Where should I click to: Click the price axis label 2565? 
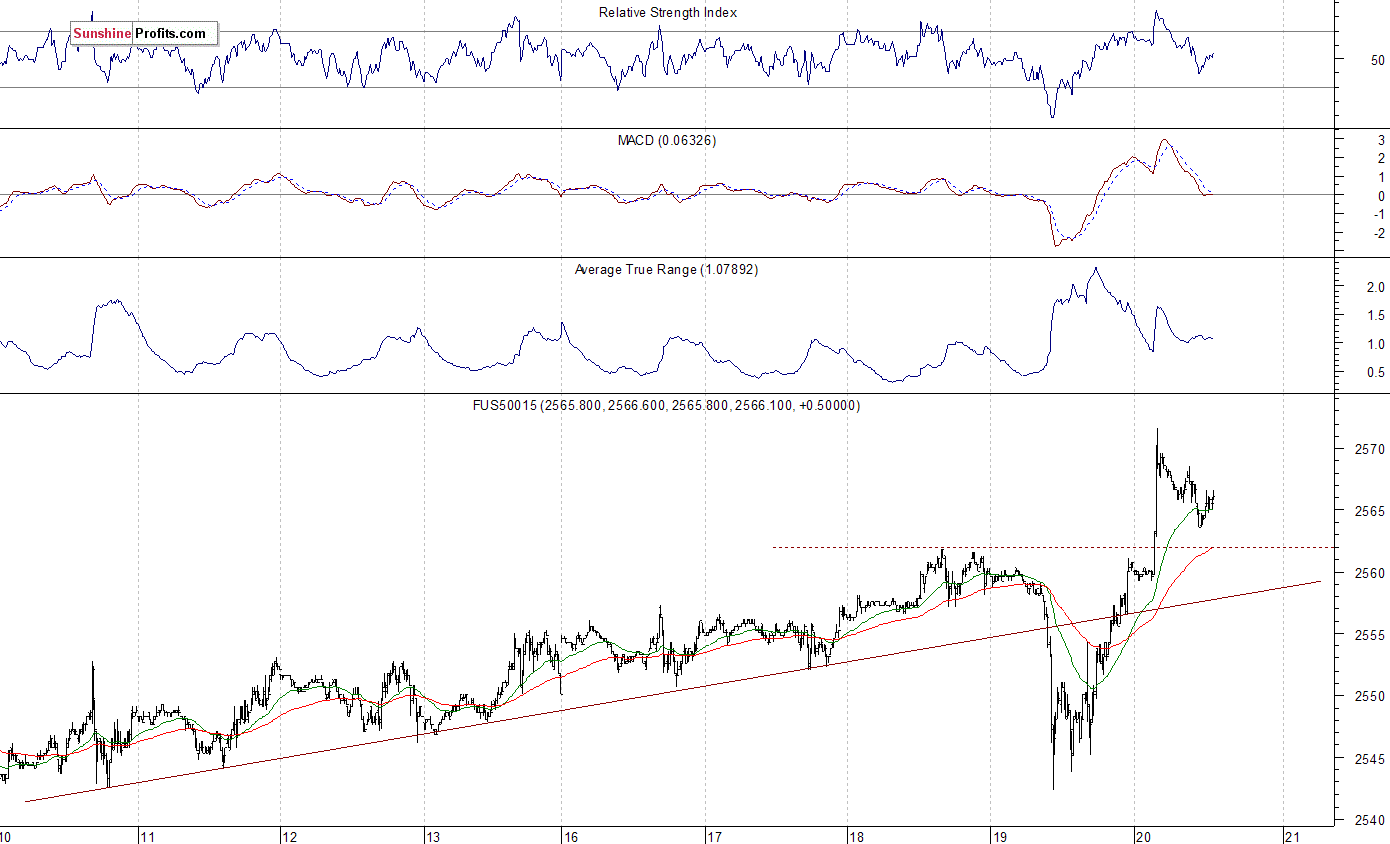1370,512
